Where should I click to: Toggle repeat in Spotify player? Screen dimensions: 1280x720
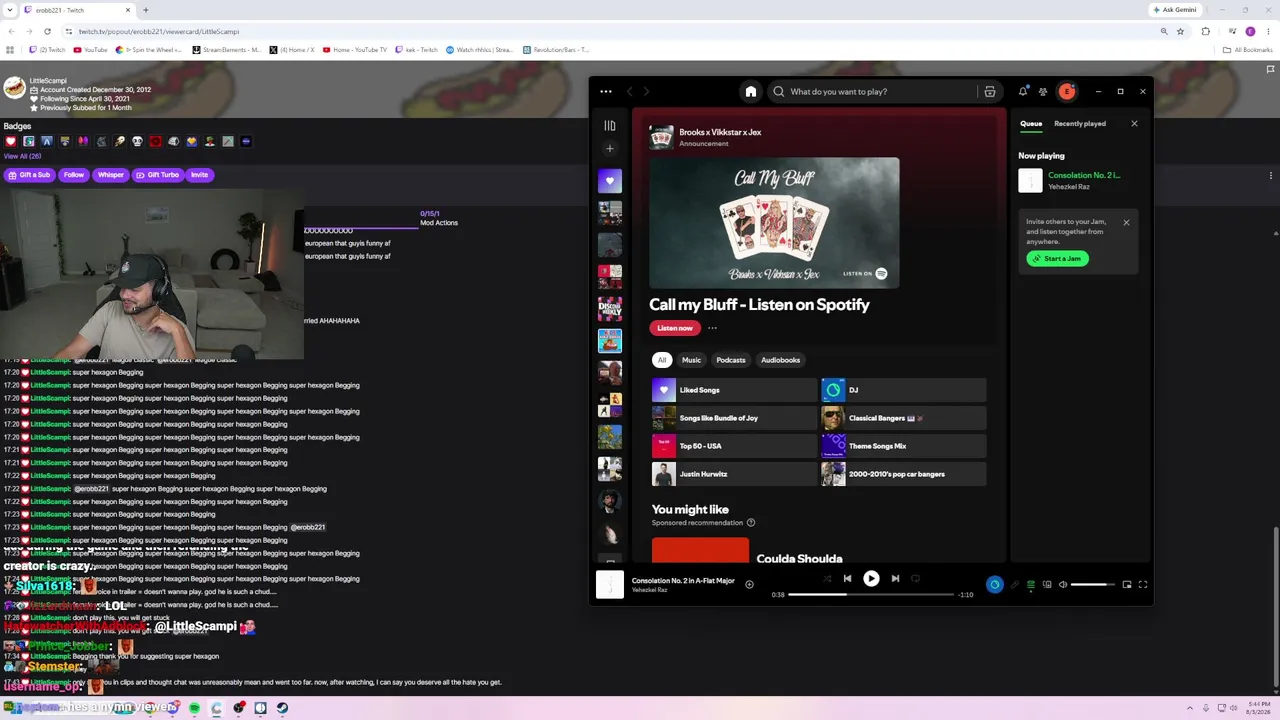coord(915,578)
